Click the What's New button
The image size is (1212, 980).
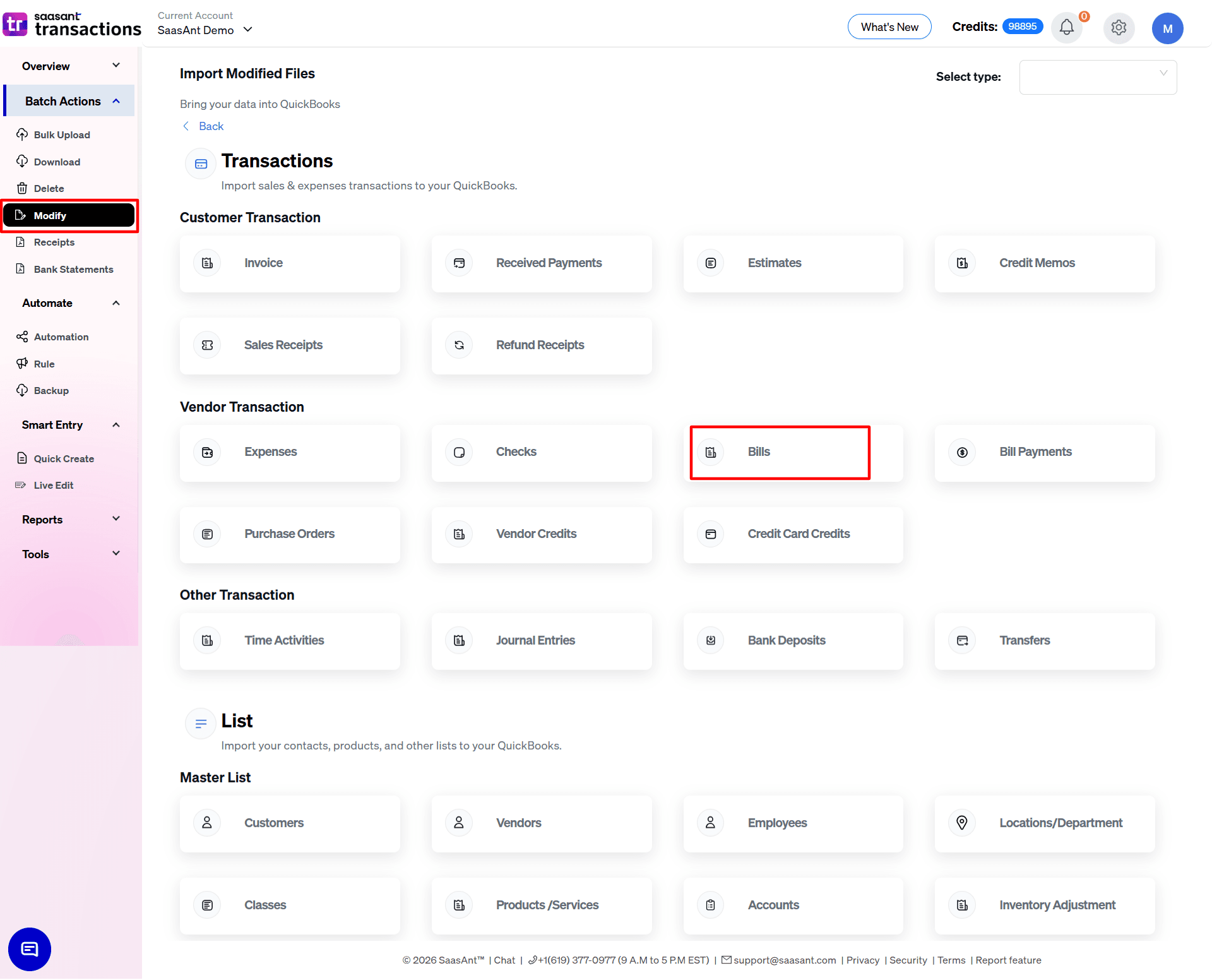coord(889,27)
